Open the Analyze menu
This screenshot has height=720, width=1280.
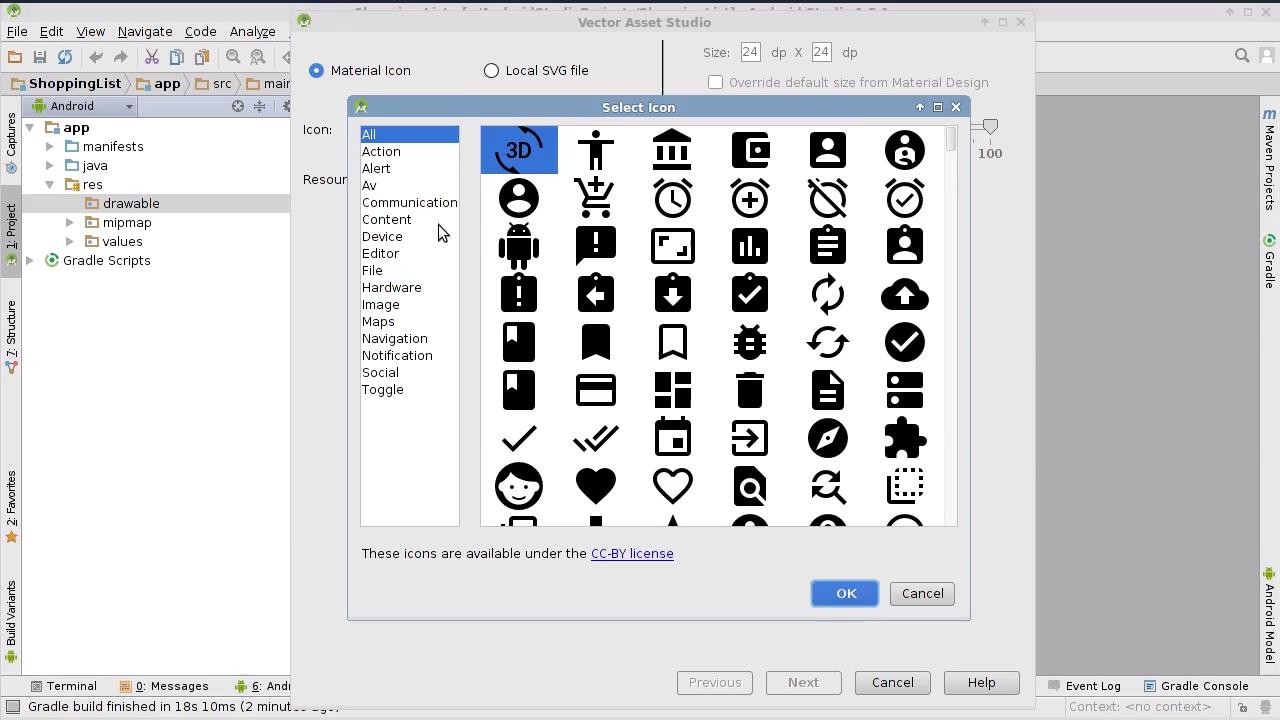coord(252,31)
